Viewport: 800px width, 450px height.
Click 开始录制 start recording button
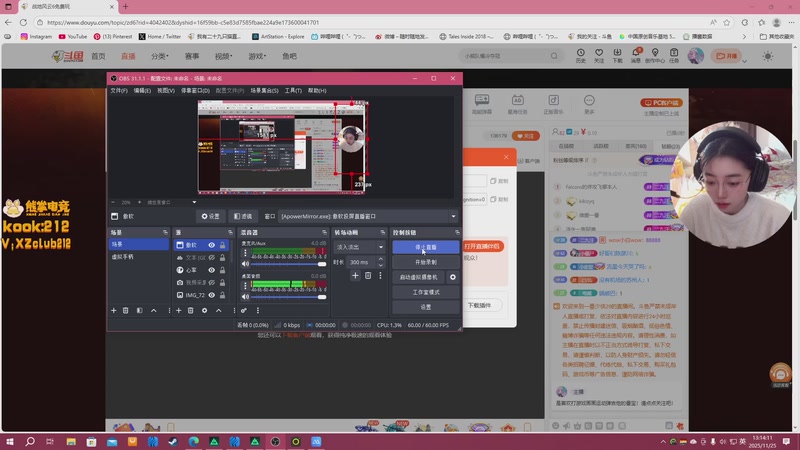pyautogui.click(x=426, y=262)
